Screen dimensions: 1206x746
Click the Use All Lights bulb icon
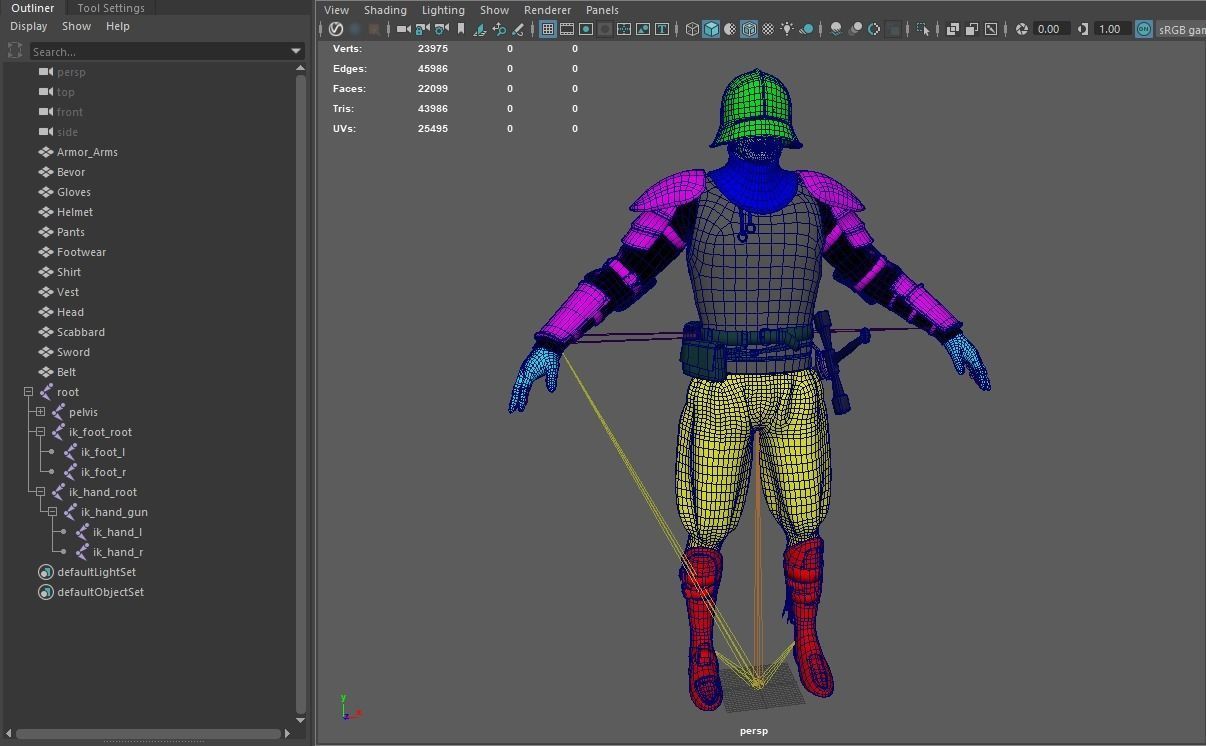tap(787, 29)
